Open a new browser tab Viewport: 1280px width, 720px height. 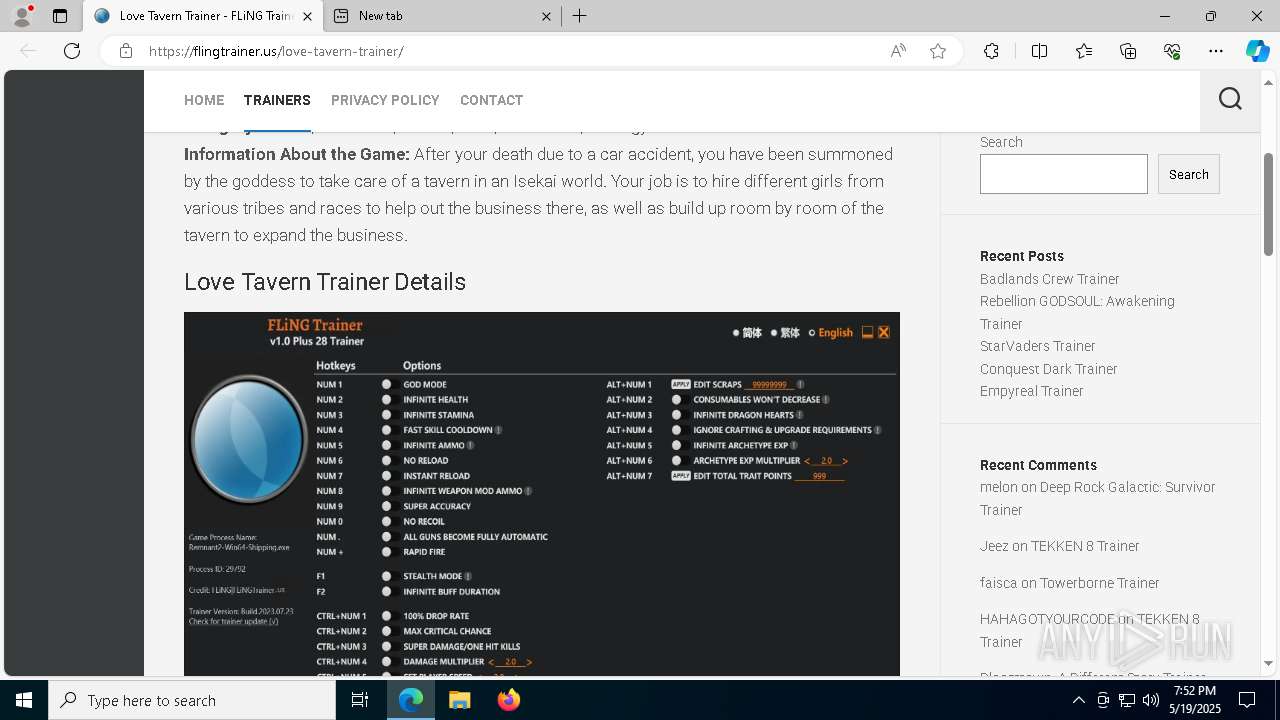(x=580, y=16)
